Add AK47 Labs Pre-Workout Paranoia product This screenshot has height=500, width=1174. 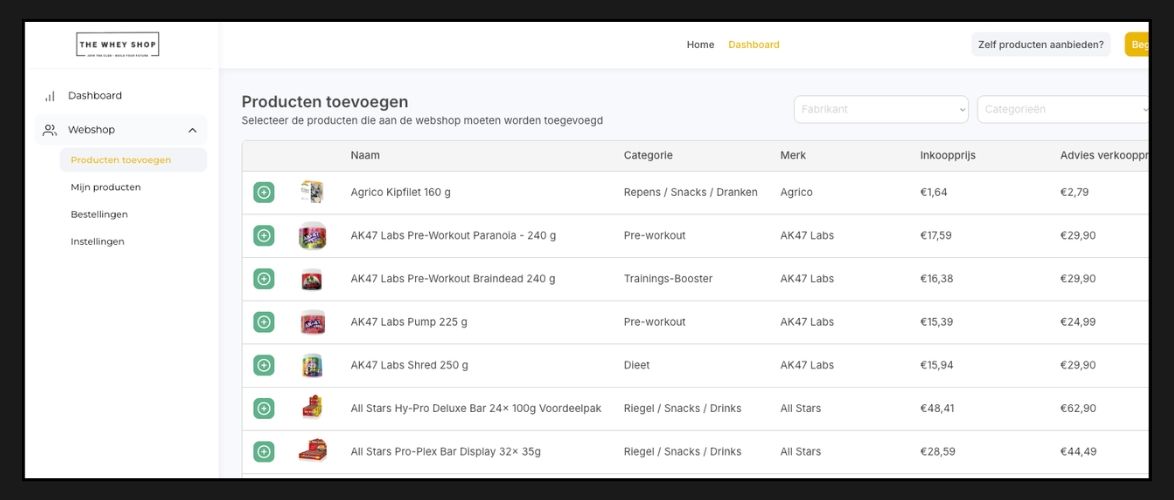pyautogui.click(x=264, y=235)
